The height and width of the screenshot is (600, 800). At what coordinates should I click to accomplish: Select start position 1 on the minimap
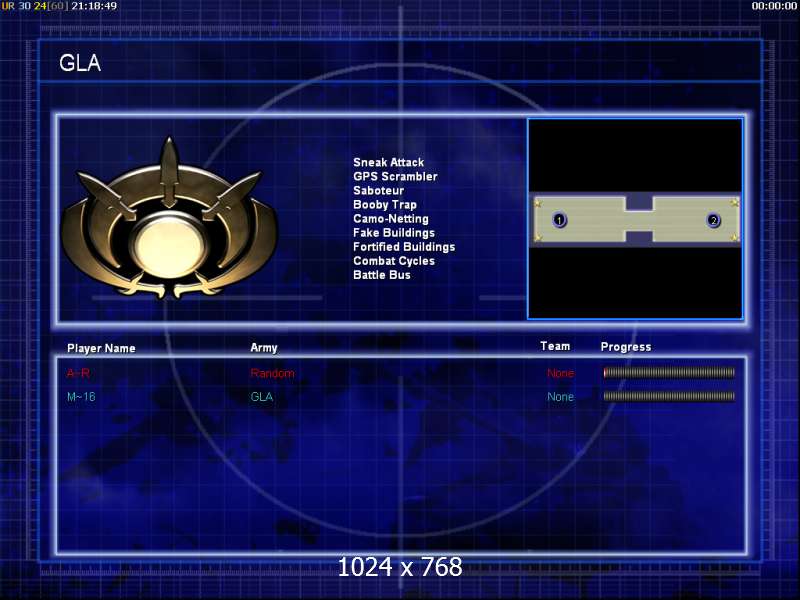560,220
